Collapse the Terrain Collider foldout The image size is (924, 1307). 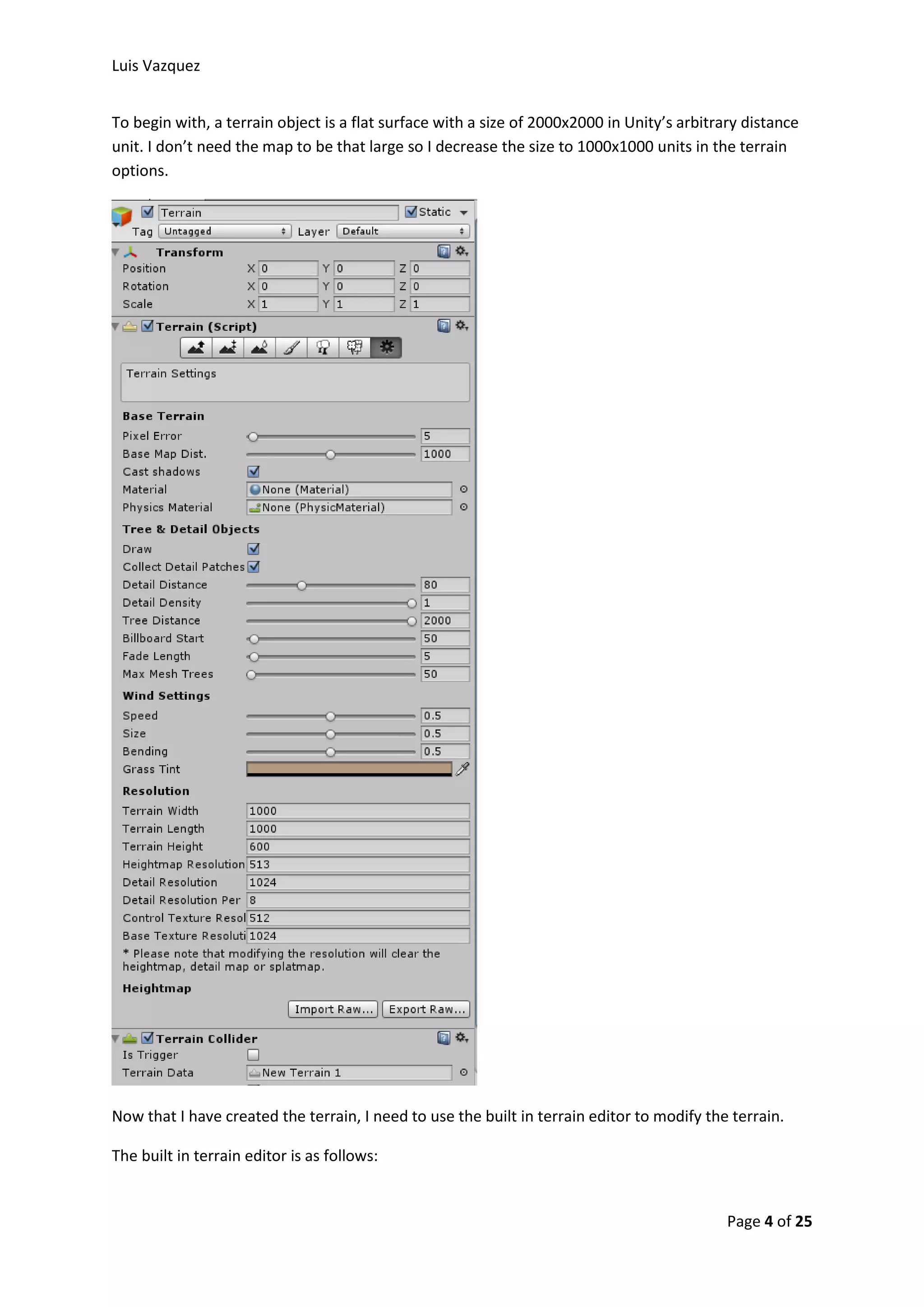[115, 1038]
